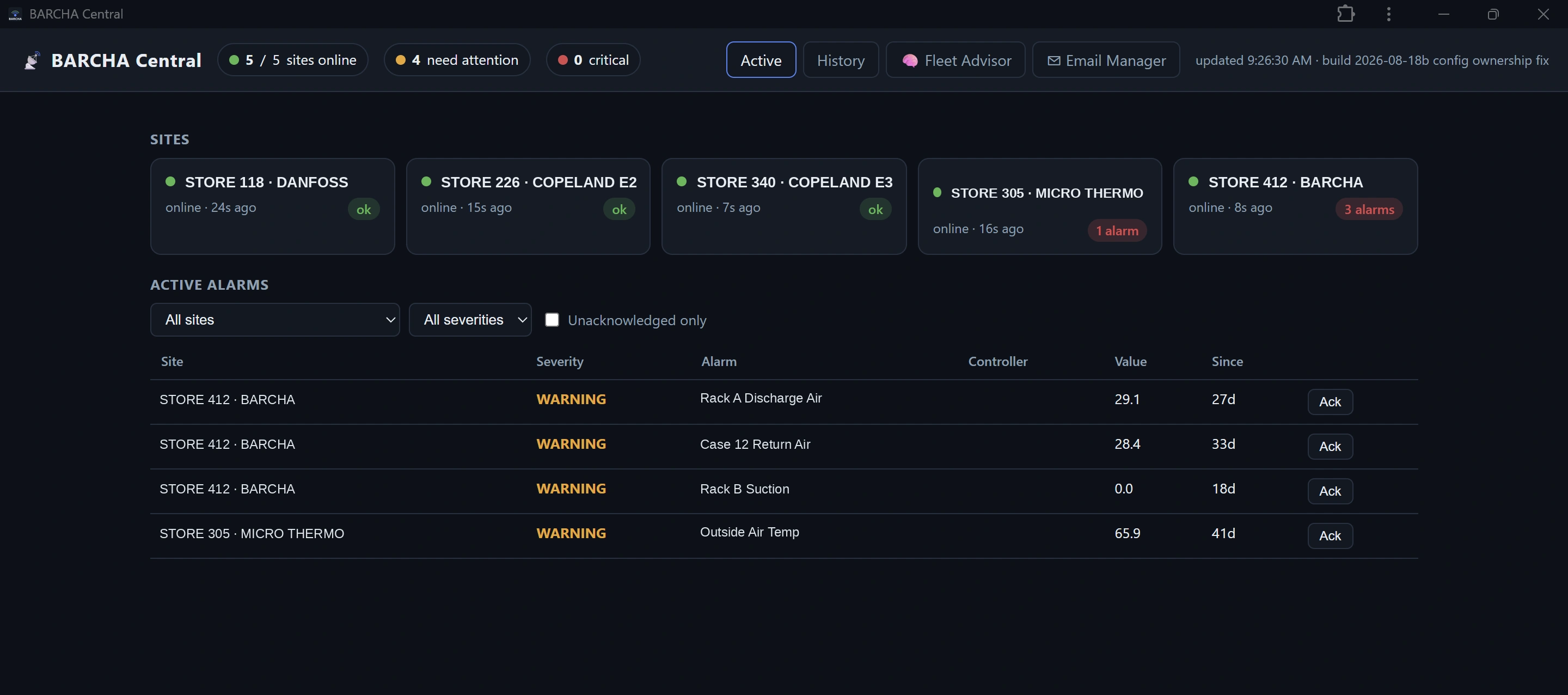Click the ok badge on Store 118
Viewport: 1568px width, 695px height.
point(363,209)
